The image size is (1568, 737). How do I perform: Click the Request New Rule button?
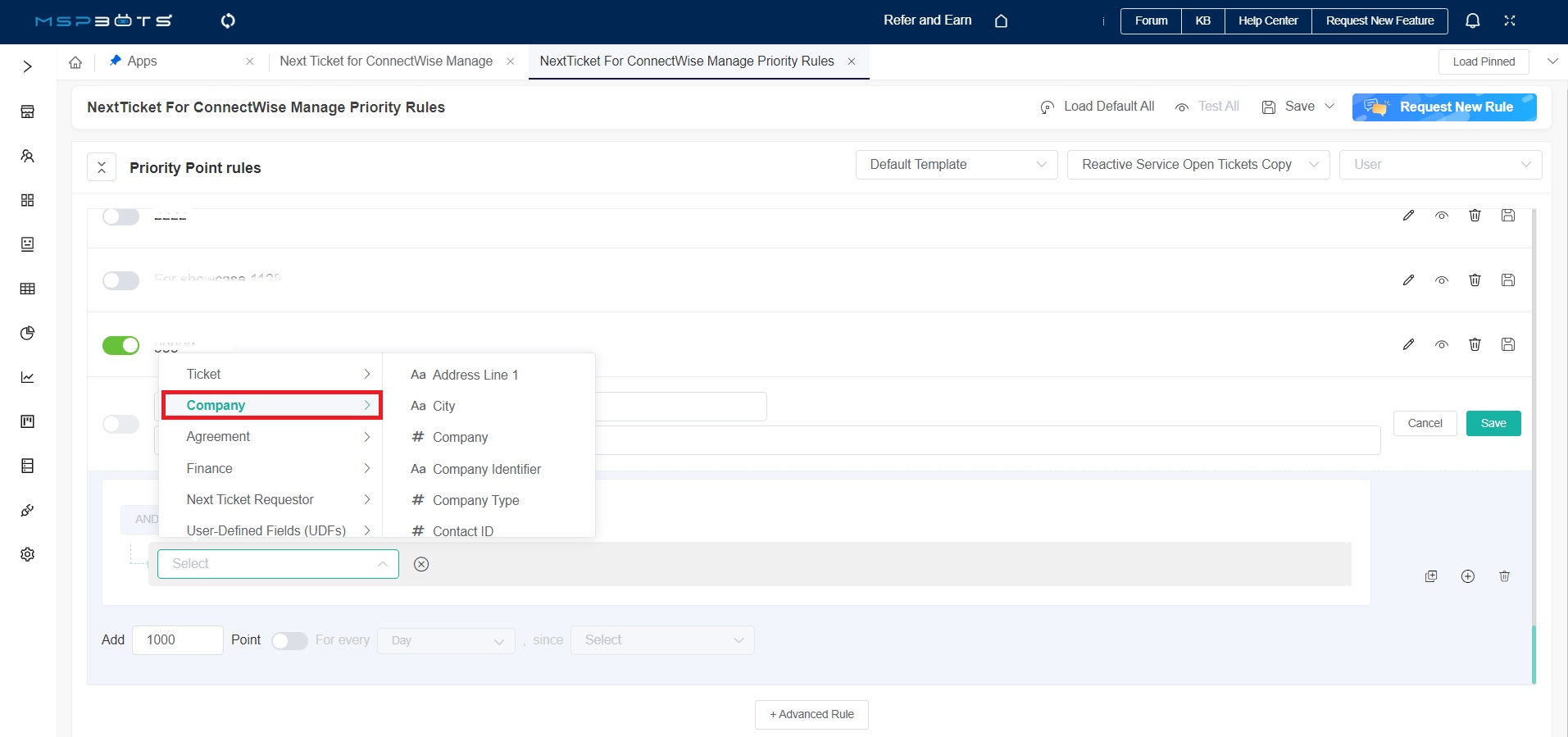point(1443,107)
